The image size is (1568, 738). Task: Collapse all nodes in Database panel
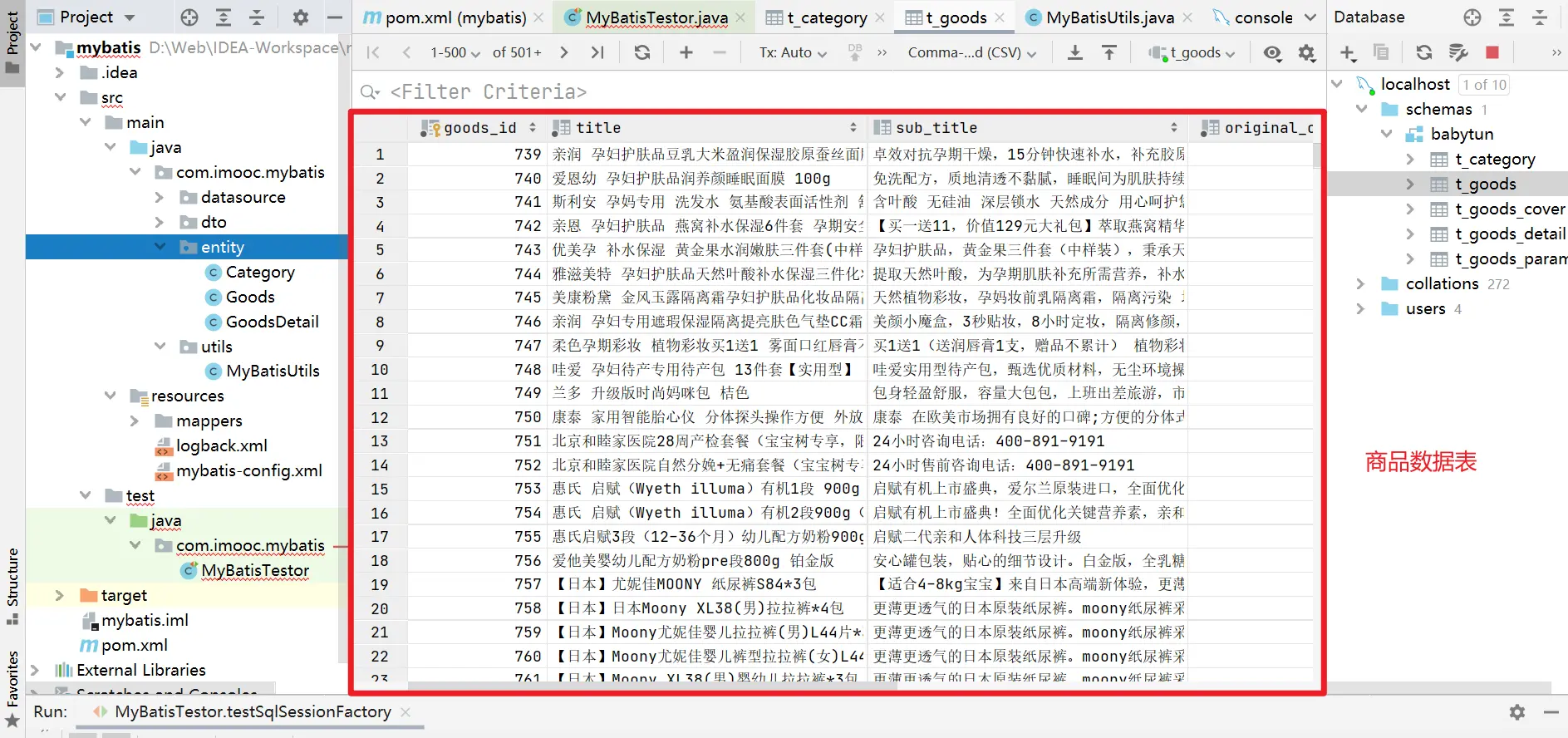point(1540,17)
